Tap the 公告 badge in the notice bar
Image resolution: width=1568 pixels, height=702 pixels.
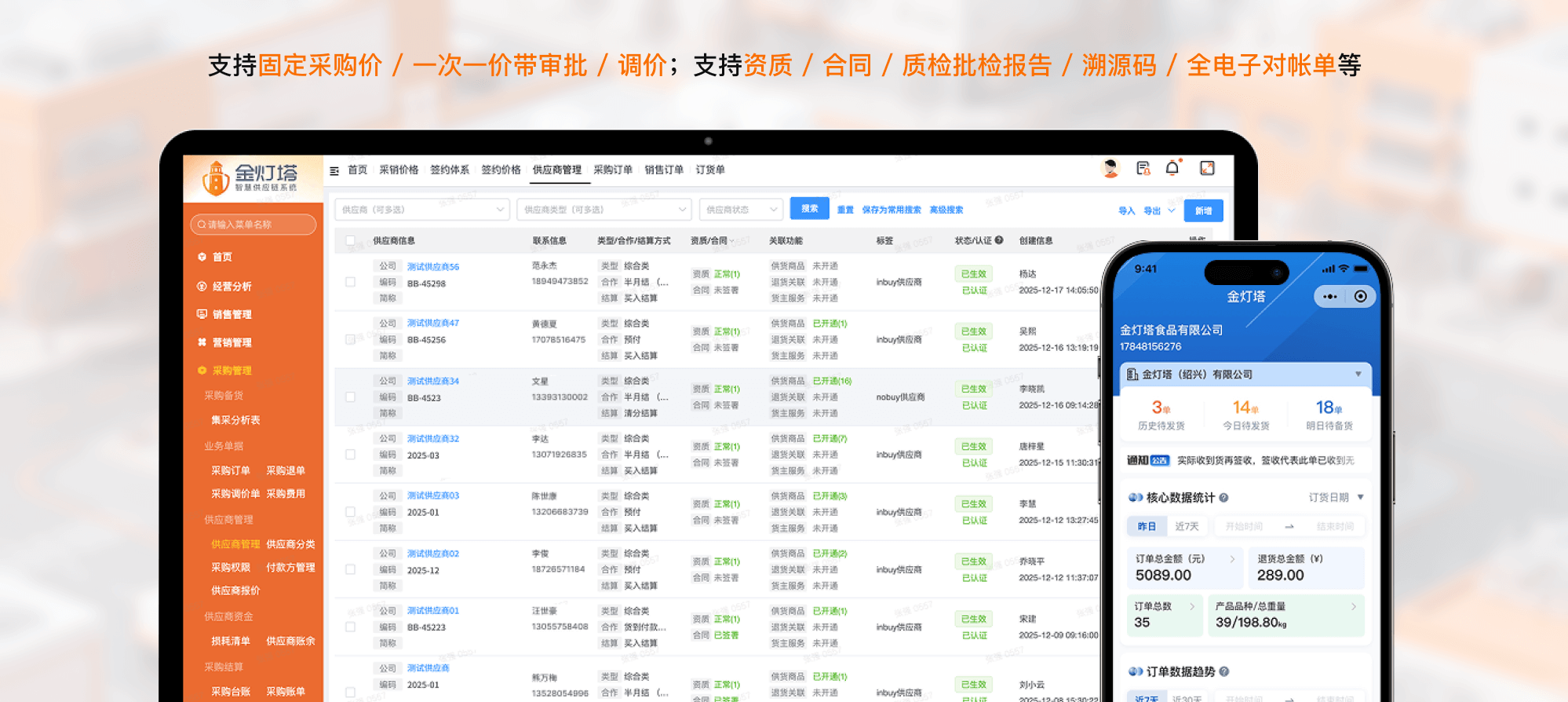(x=1160, y=461)
